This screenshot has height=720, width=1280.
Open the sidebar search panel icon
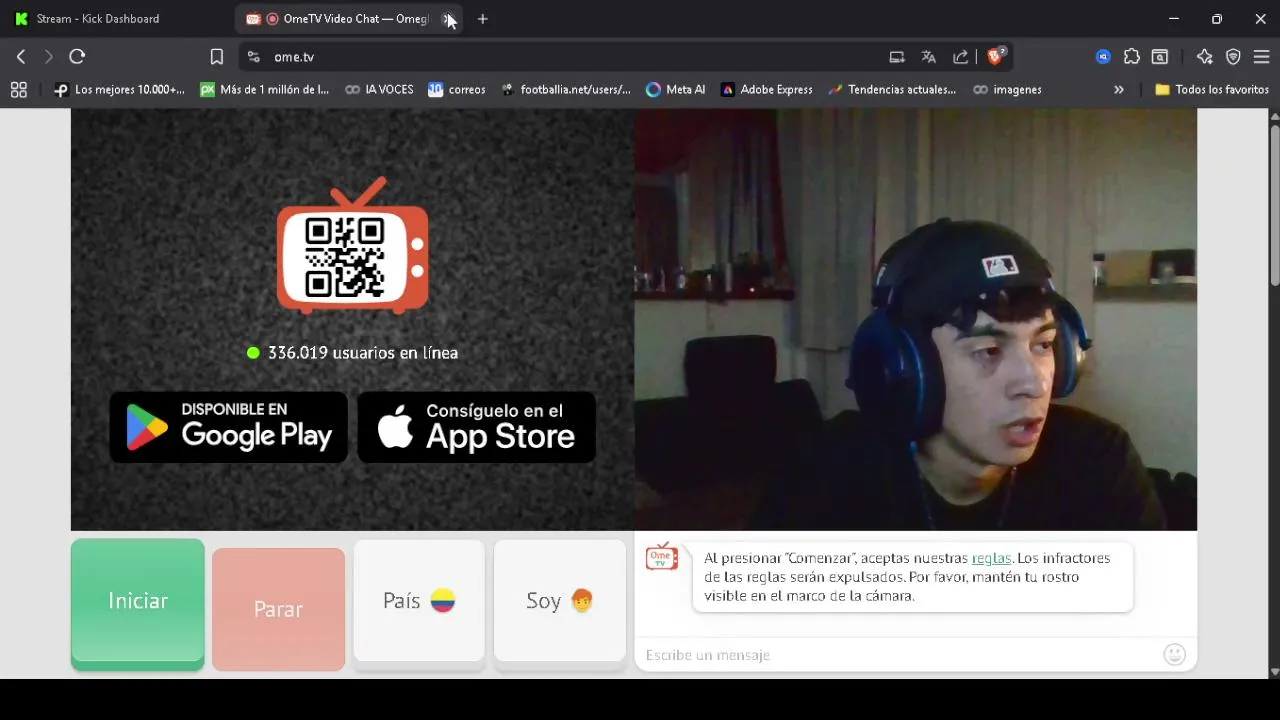(1160, 57)
